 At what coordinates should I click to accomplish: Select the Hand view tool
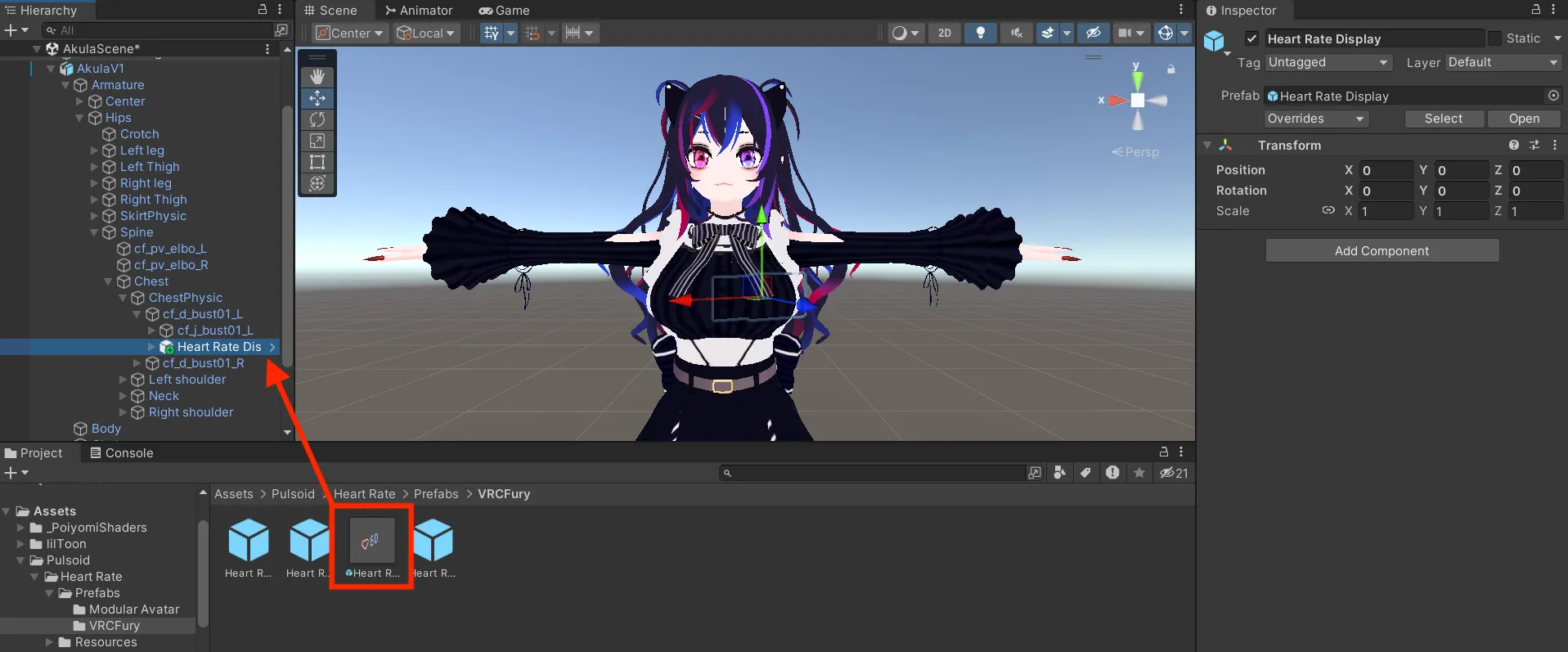coord(317,77)
